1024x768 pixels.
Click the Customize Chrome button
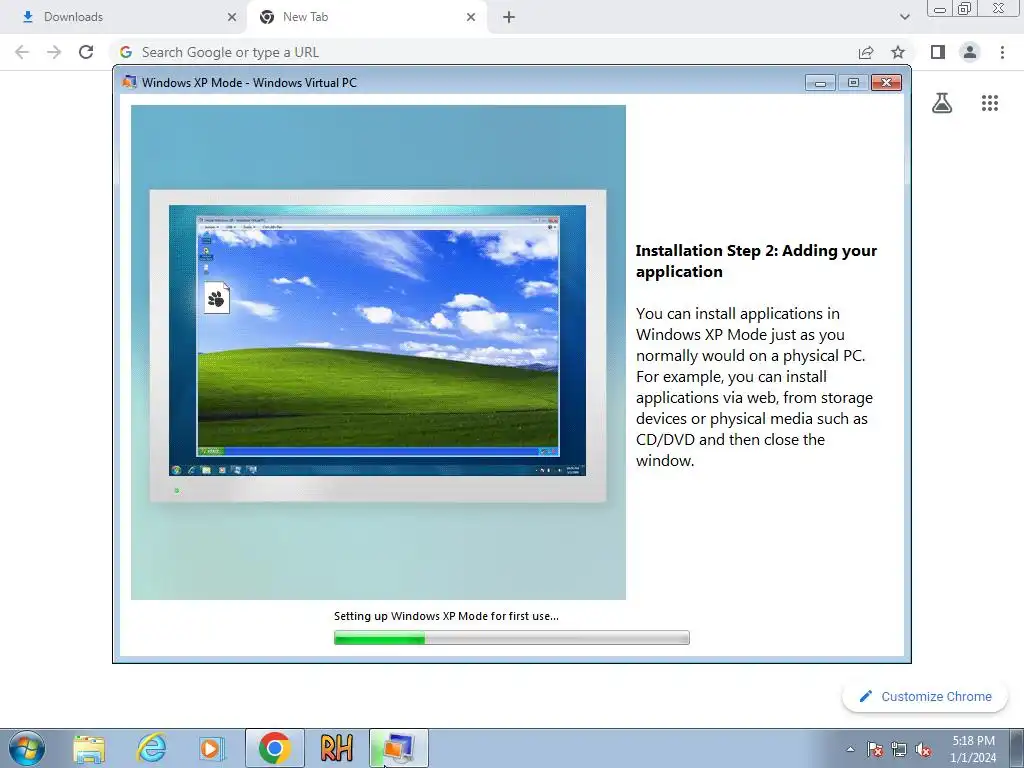pyautogui.click(x=925, y=696)
